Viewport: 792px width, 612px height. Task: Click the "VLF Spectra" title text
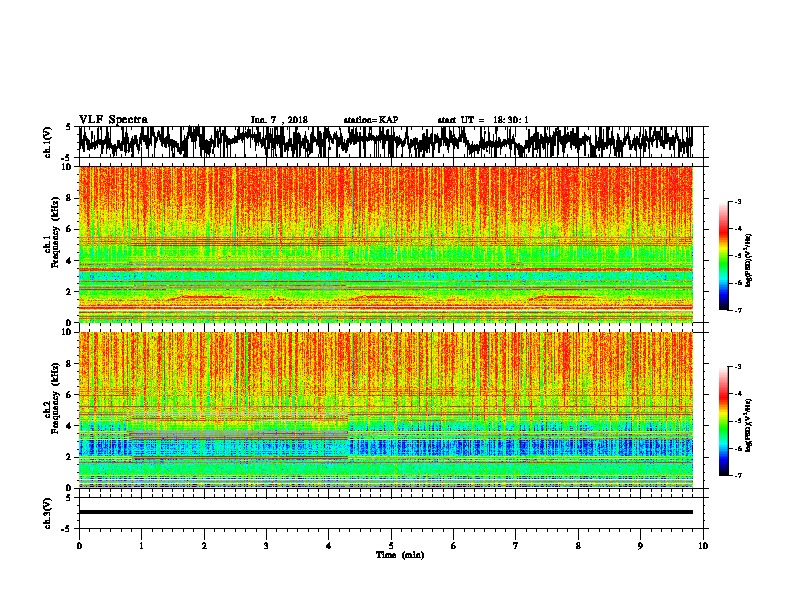pyautogui.click(x=113, y=120)
